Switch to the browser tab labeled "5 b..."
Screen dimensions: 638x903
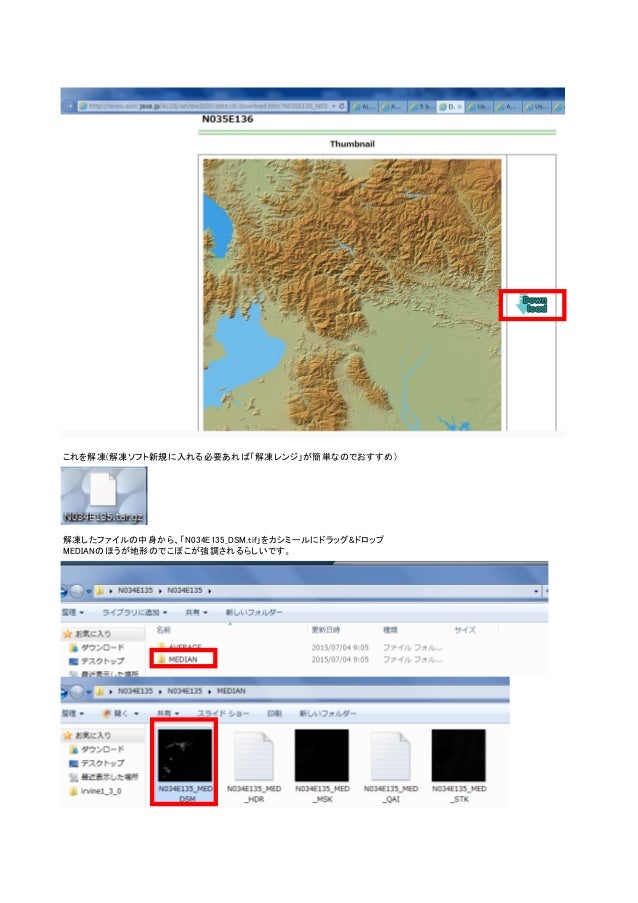pos(422,107)
